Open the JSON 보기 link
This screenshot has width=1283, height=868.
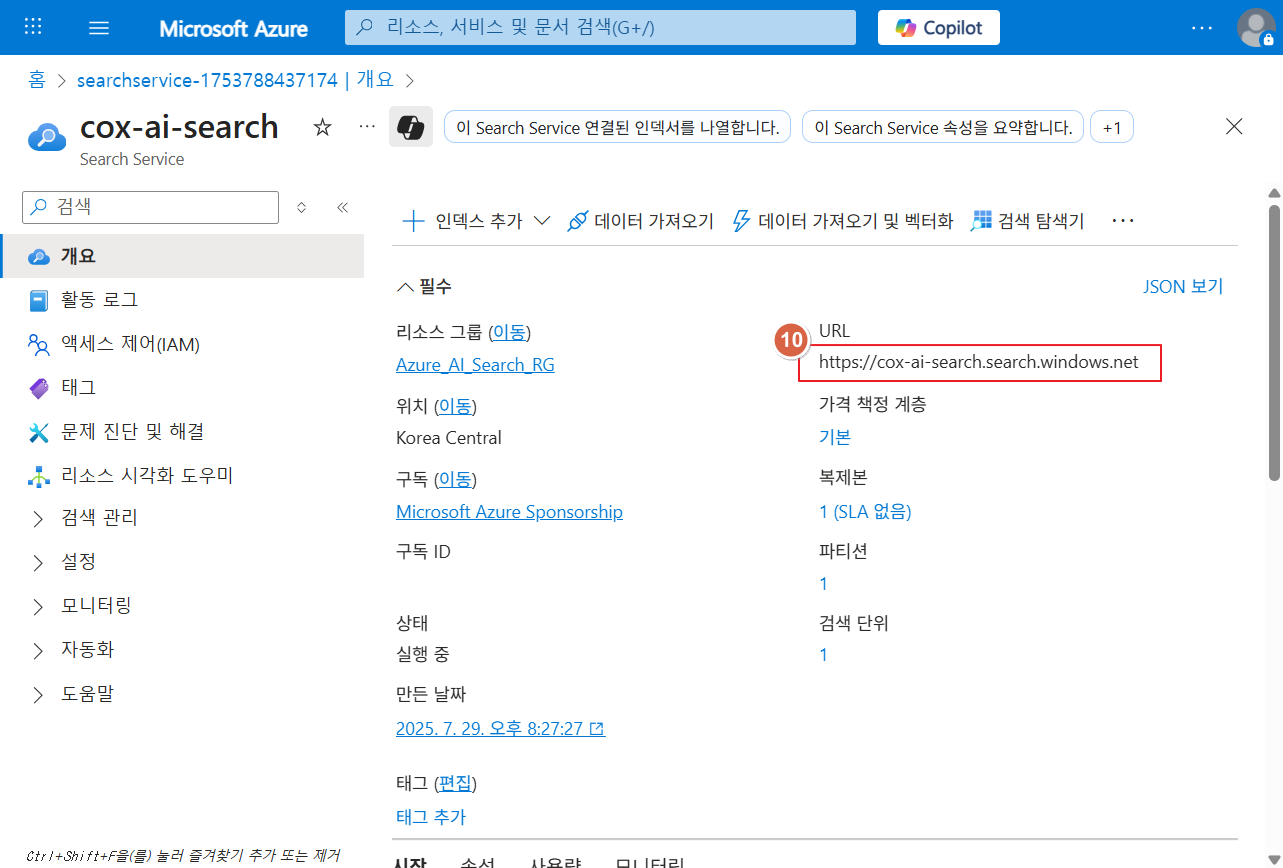[x=1183, y=287]
